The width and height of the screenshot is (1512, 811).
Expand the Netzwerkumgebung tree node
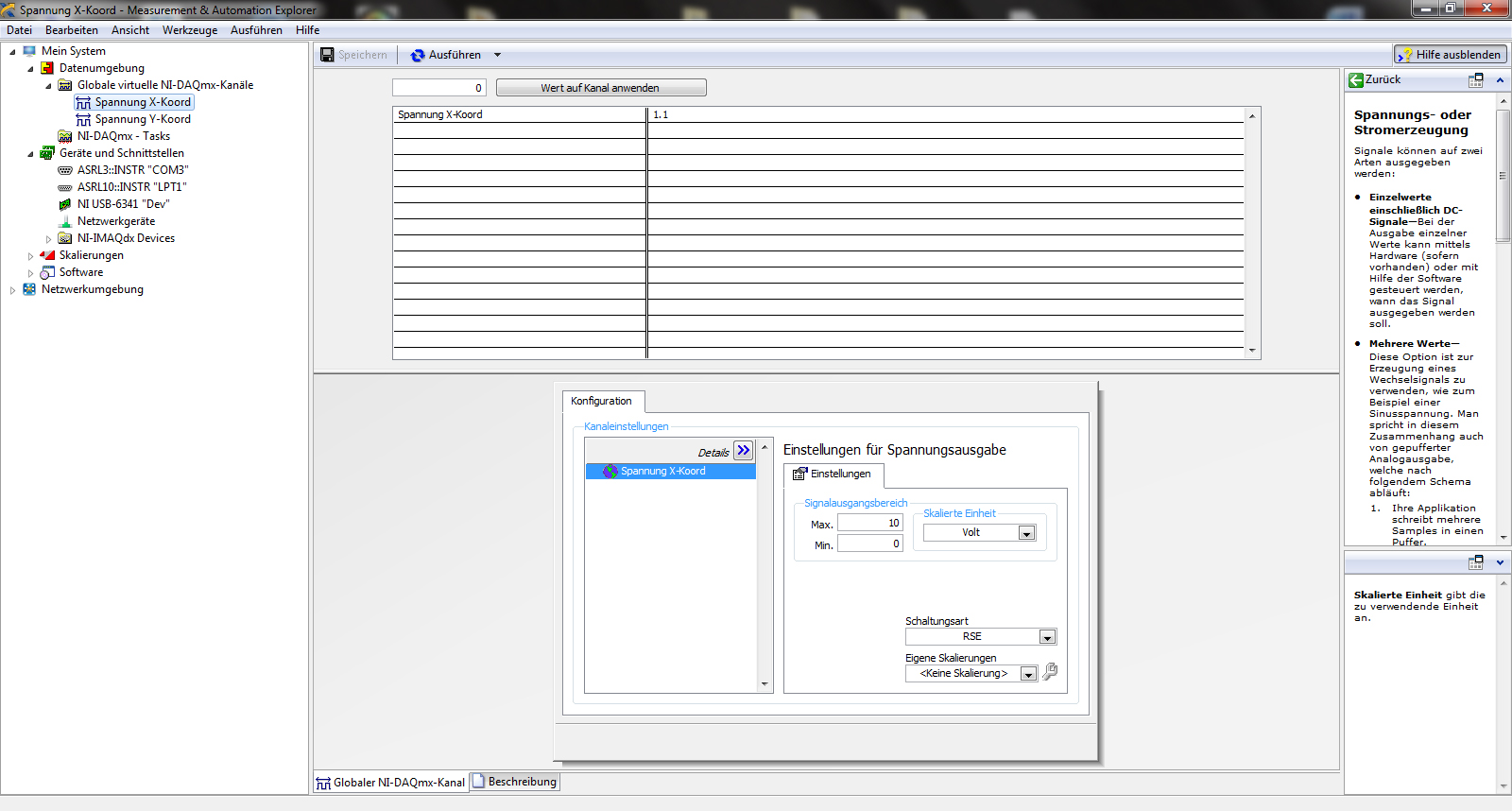pos(12,290)
